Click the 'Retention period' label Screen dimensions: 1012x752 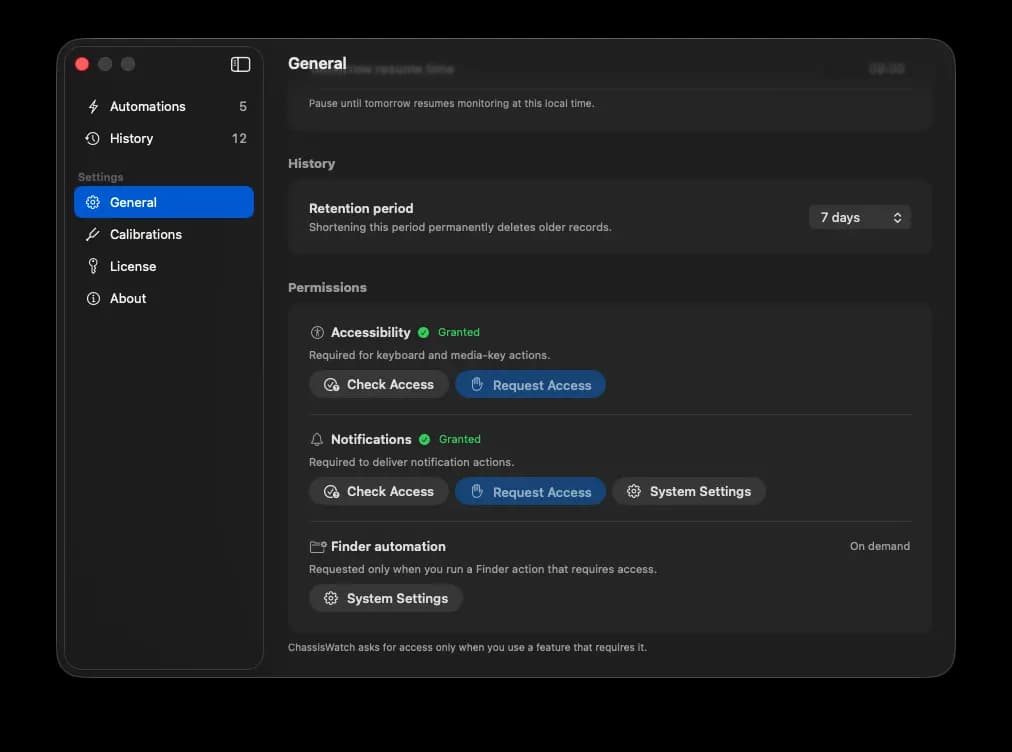[x=361, y=208]
